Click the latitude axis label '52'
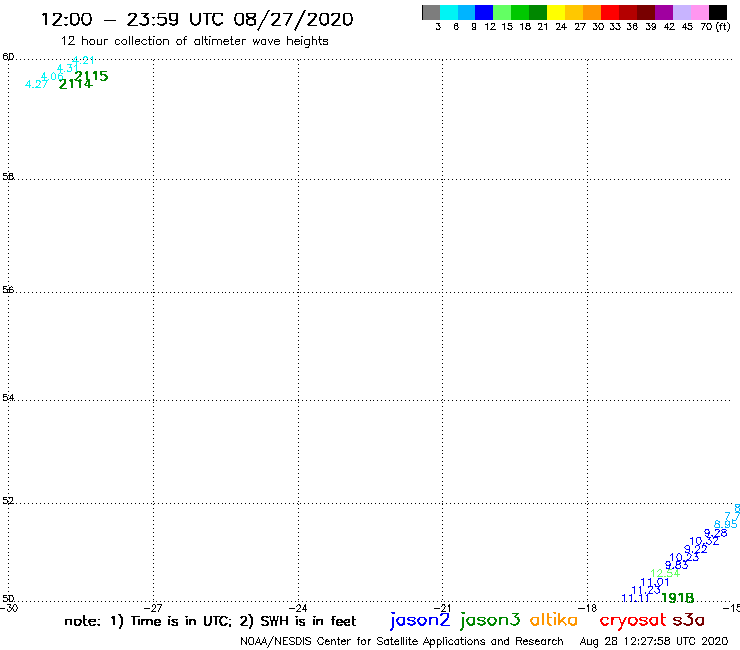 point(8,500)
